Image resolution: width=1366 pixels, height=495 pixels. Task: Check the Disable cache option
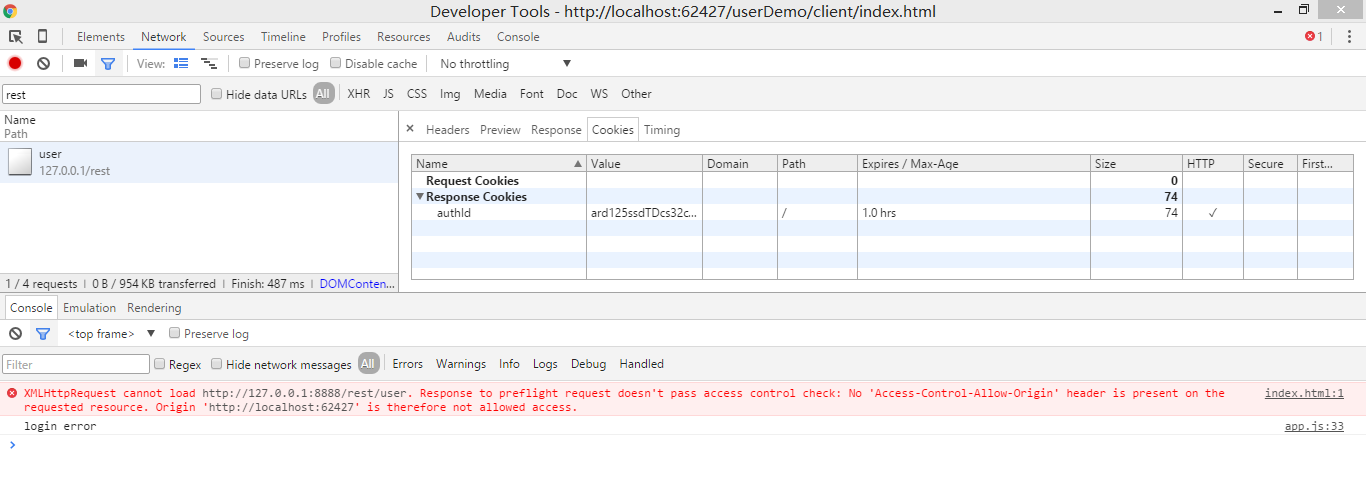point(336,63)
